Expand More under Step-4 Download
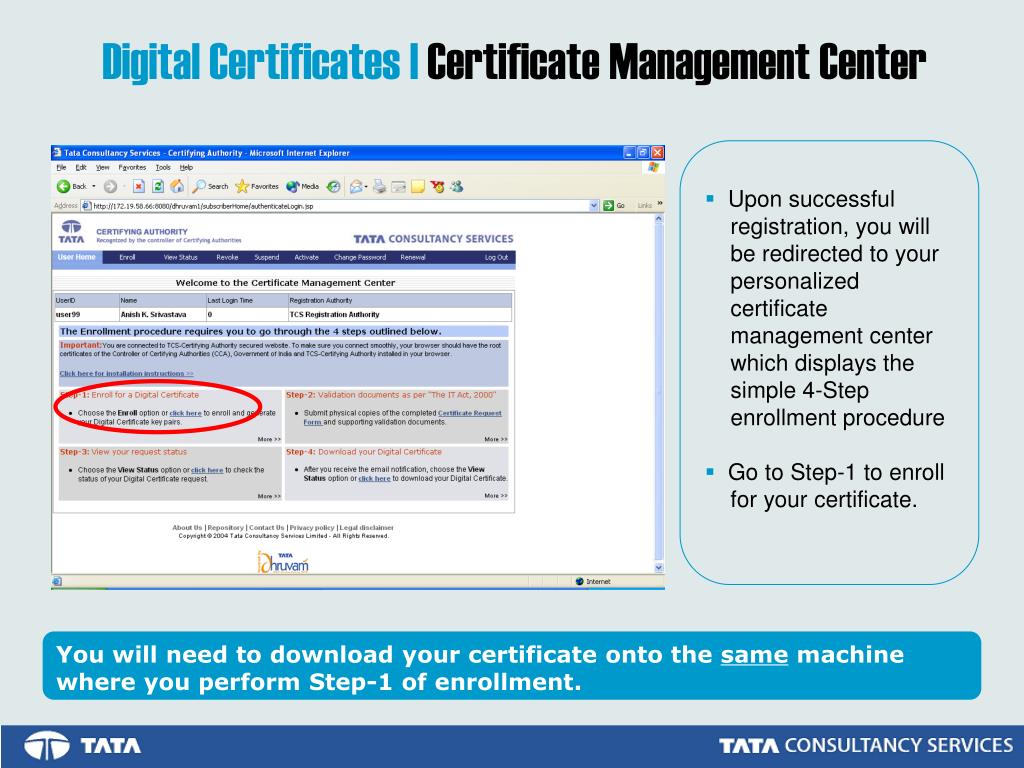This screenshot has height=768, width=1024. pos(496,496)
